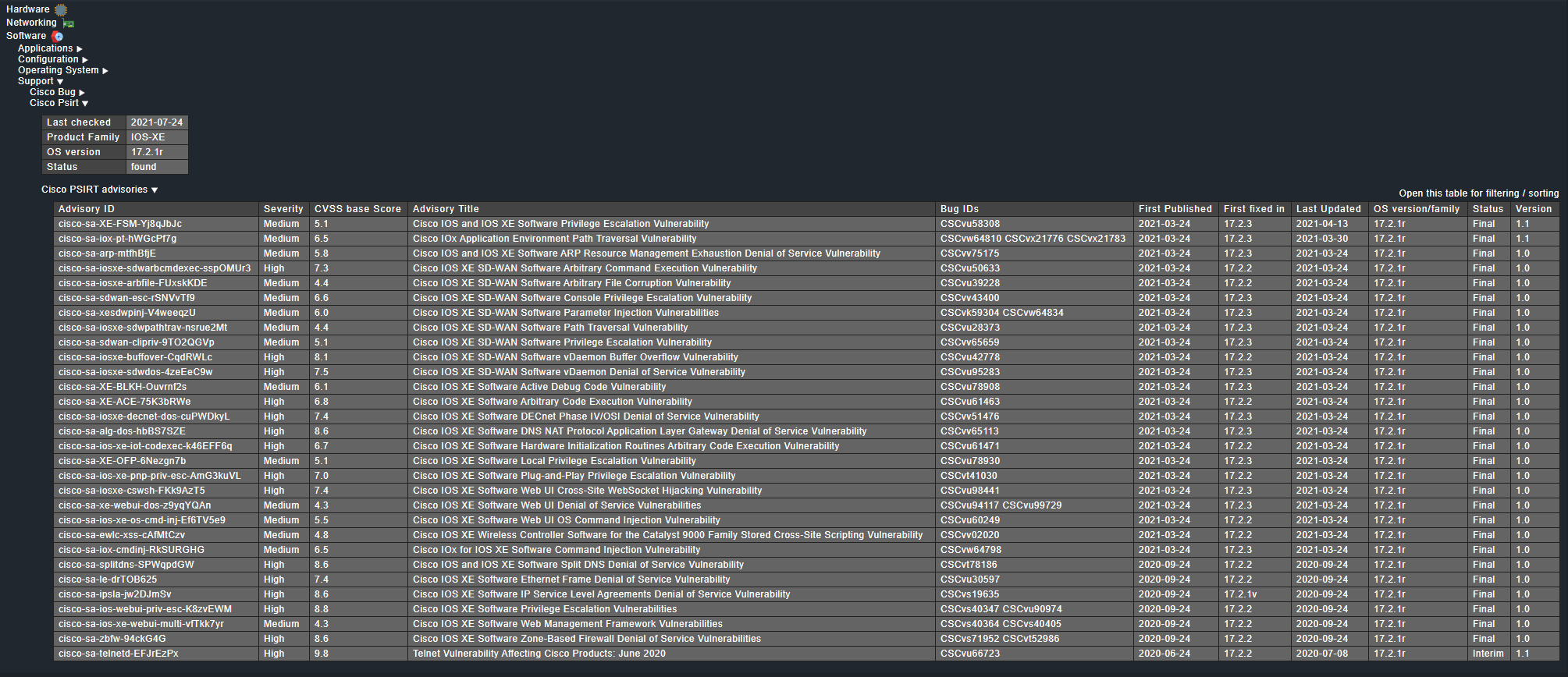
Task: Open the Hardware section
Action: pyautogui.click(x=28, y=9)
